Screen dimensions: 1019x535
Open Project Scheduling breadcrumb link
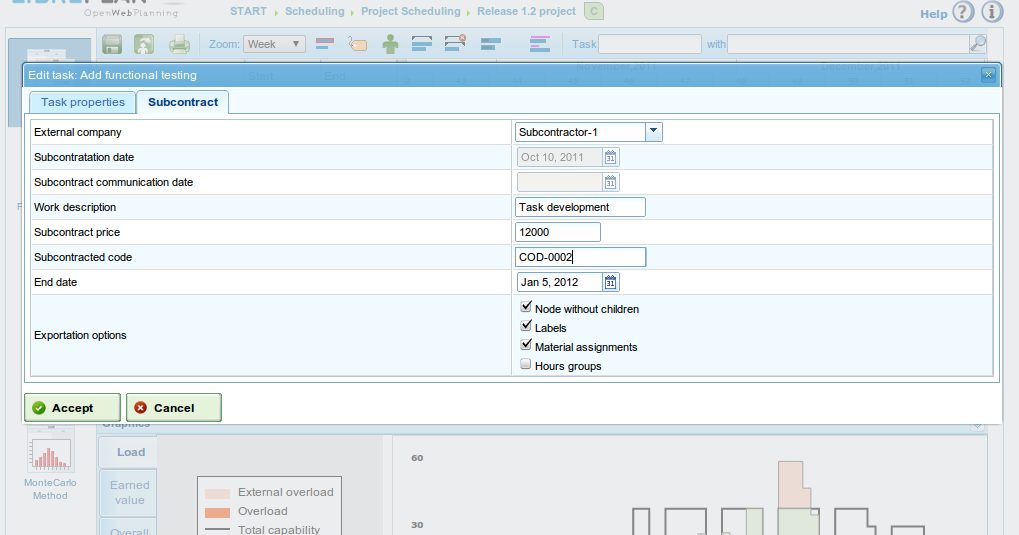411,11
